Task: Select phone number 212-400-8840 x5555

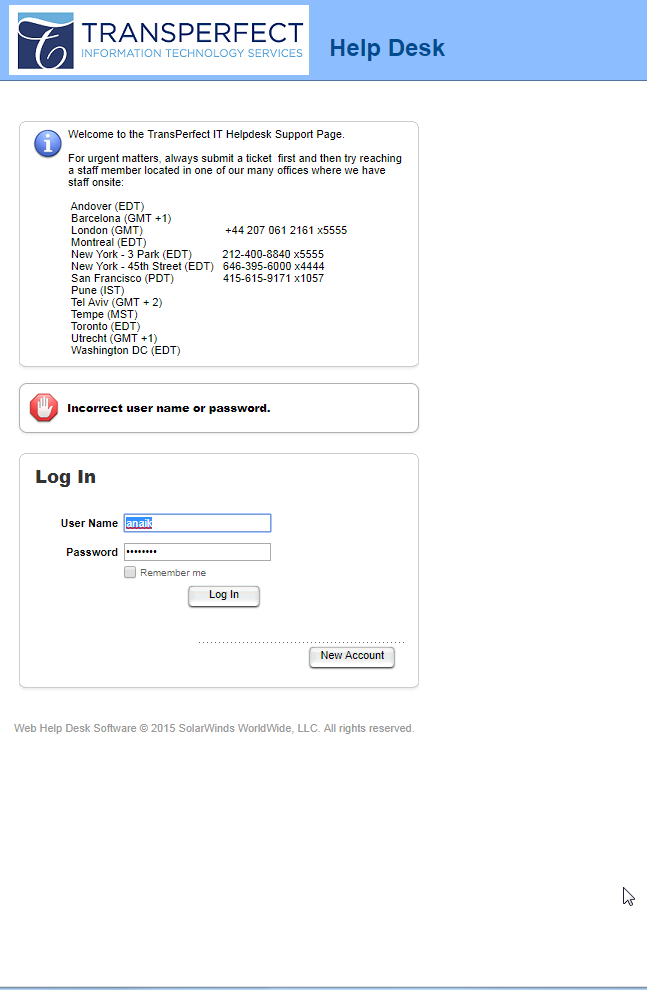Action: pos(273,254)
